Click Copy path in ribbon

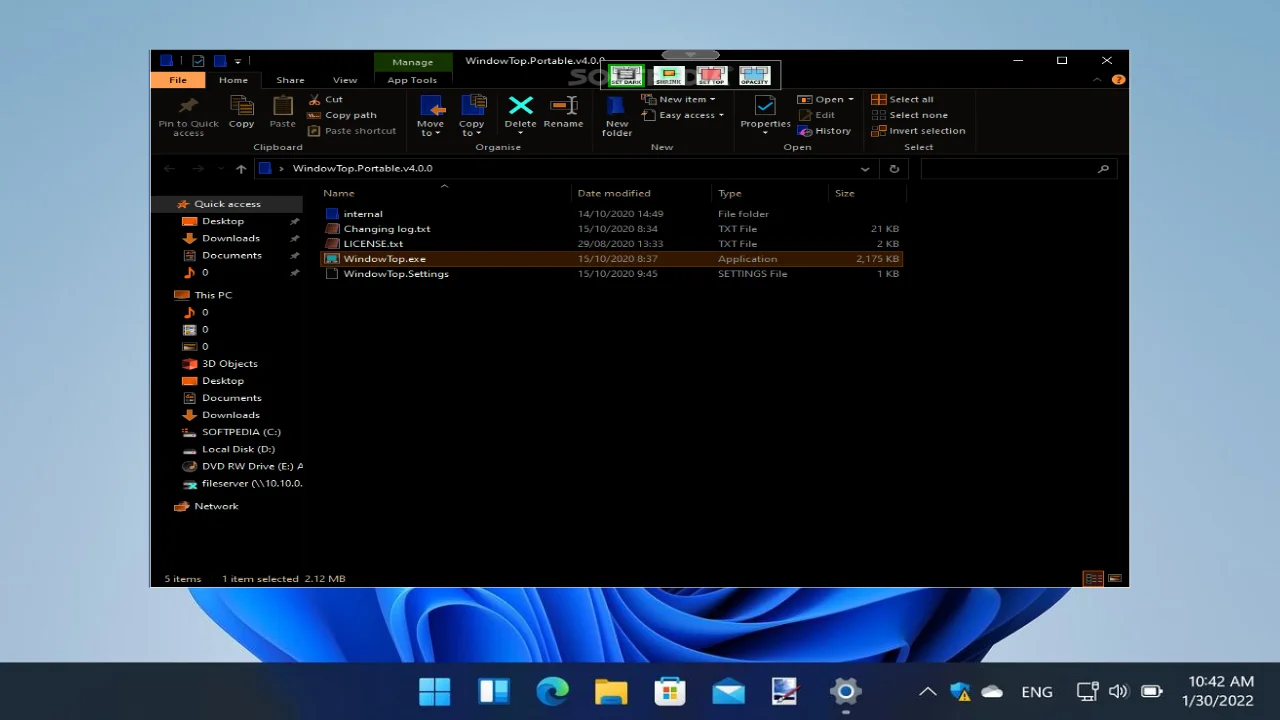click(x=342, y=115)
